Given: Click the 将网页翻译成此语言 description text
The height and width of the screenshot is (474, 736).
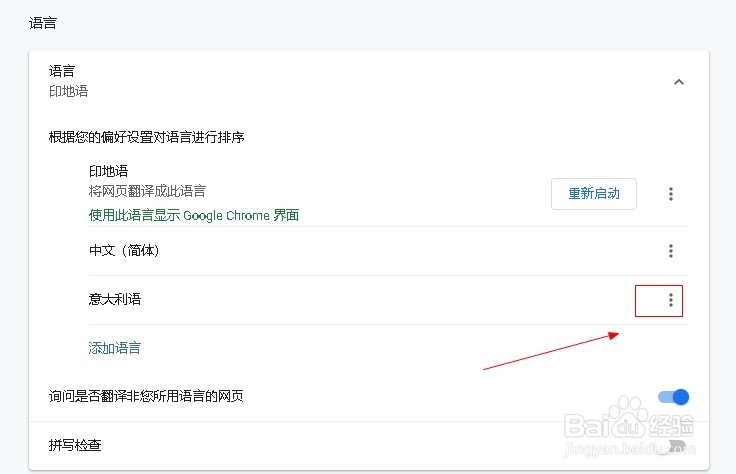Looking at the screenshot, I should click(154, 191).
